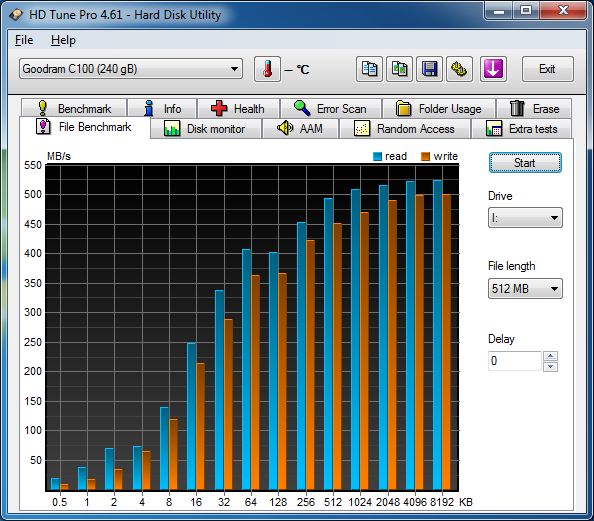Expand the File length 512 MB dropdown

pos(525,289)
